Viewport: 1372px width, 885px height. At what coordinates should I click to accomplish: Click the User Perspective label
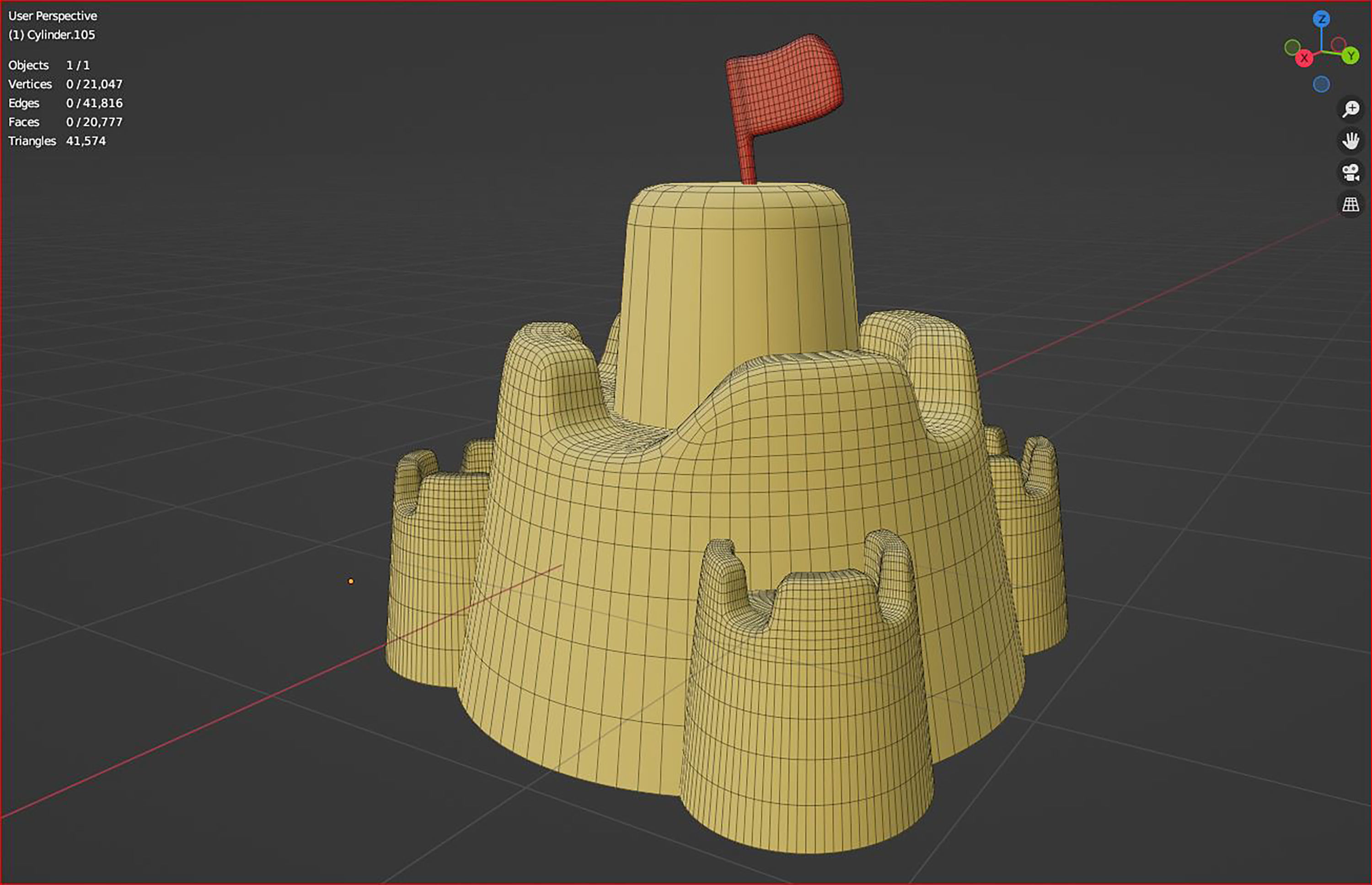coord(52,16)
